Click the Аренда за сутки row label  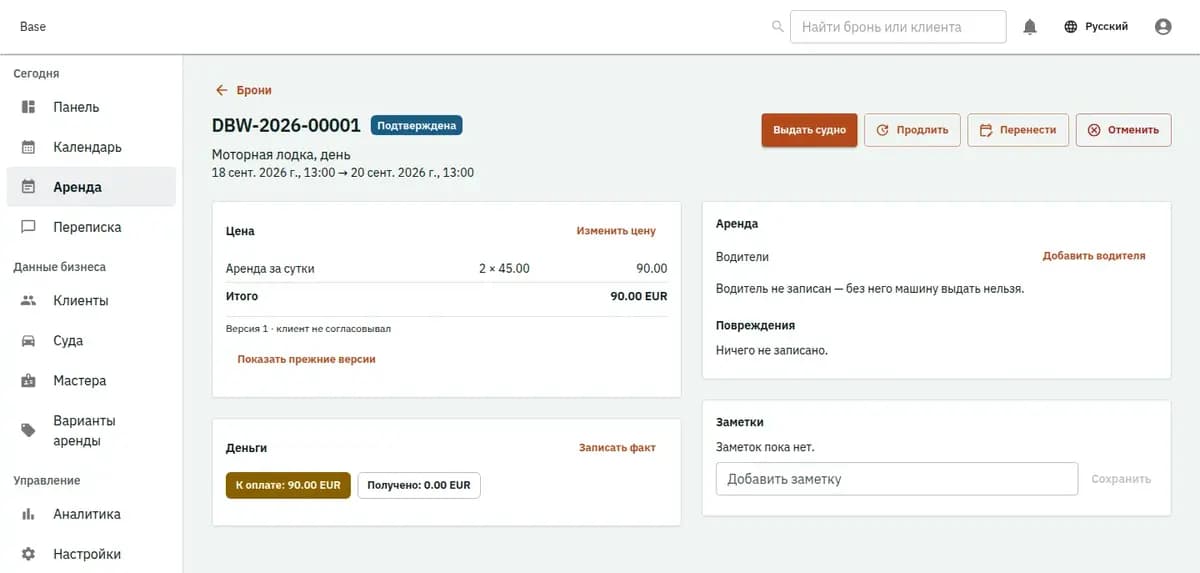point(270,269)
